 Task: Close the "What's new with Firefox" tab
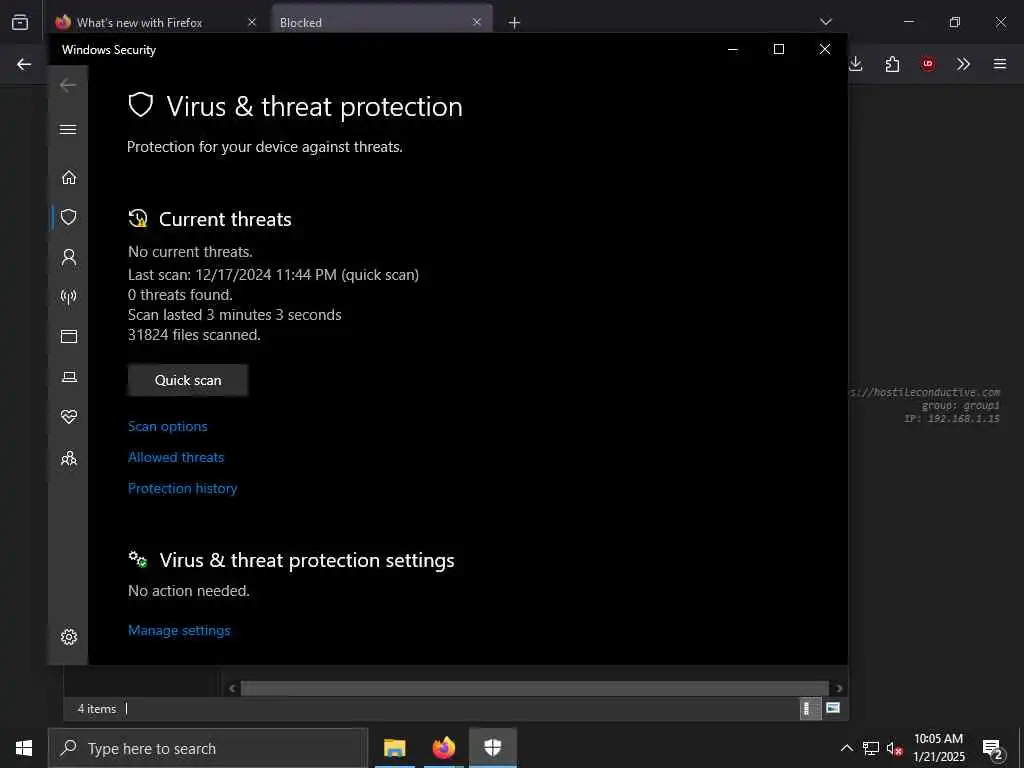252,22
